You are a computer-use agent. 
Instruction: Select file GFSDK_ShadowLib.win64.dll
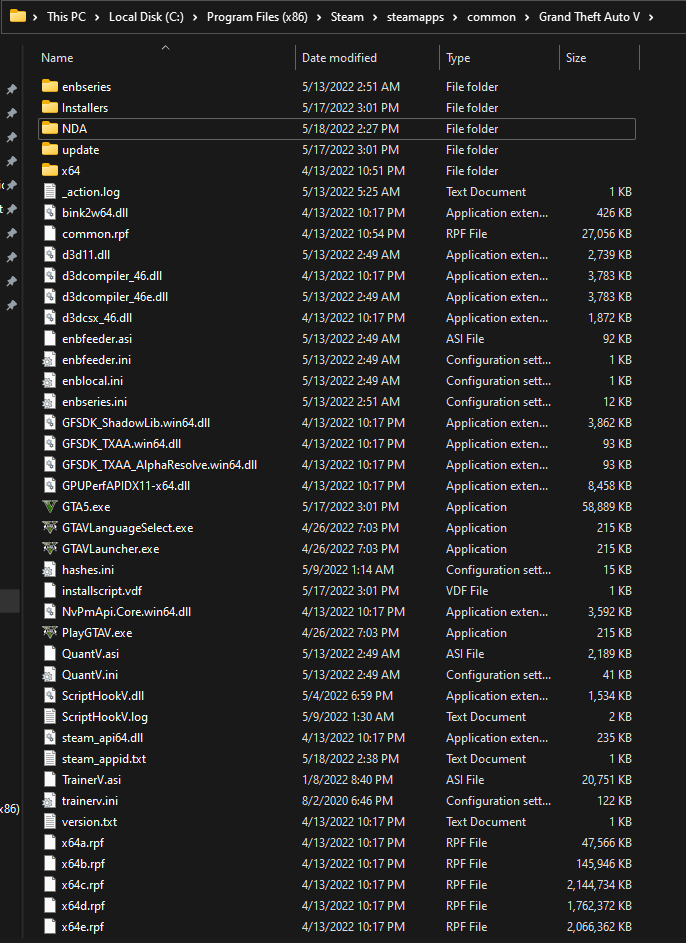click(x=337, y=423)
